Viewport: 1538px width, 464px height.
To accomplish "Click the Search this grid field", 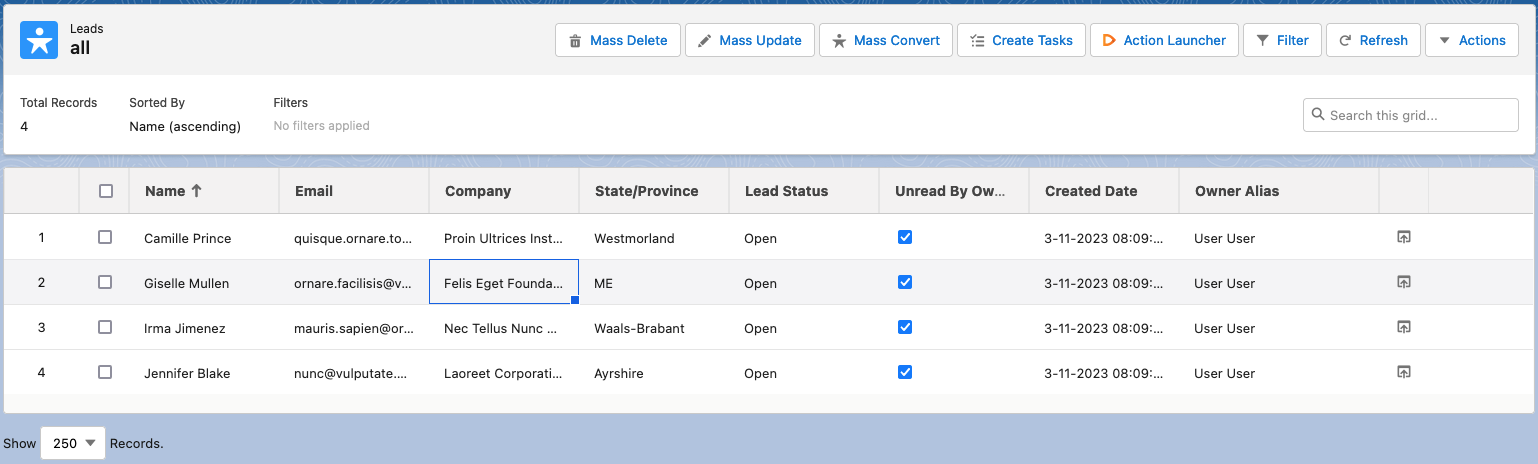I will (x=1411, y=115).
